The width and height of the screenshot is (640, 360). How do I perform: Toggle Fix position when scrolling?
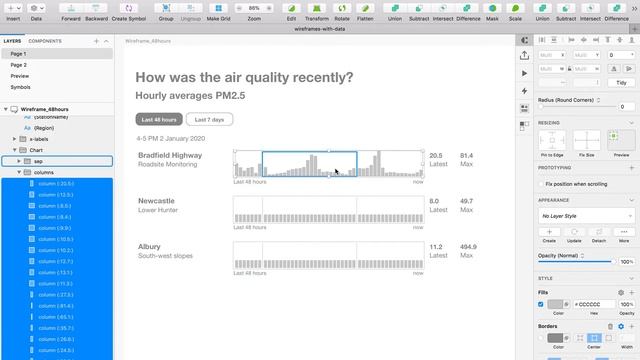[x=541, y=184]
